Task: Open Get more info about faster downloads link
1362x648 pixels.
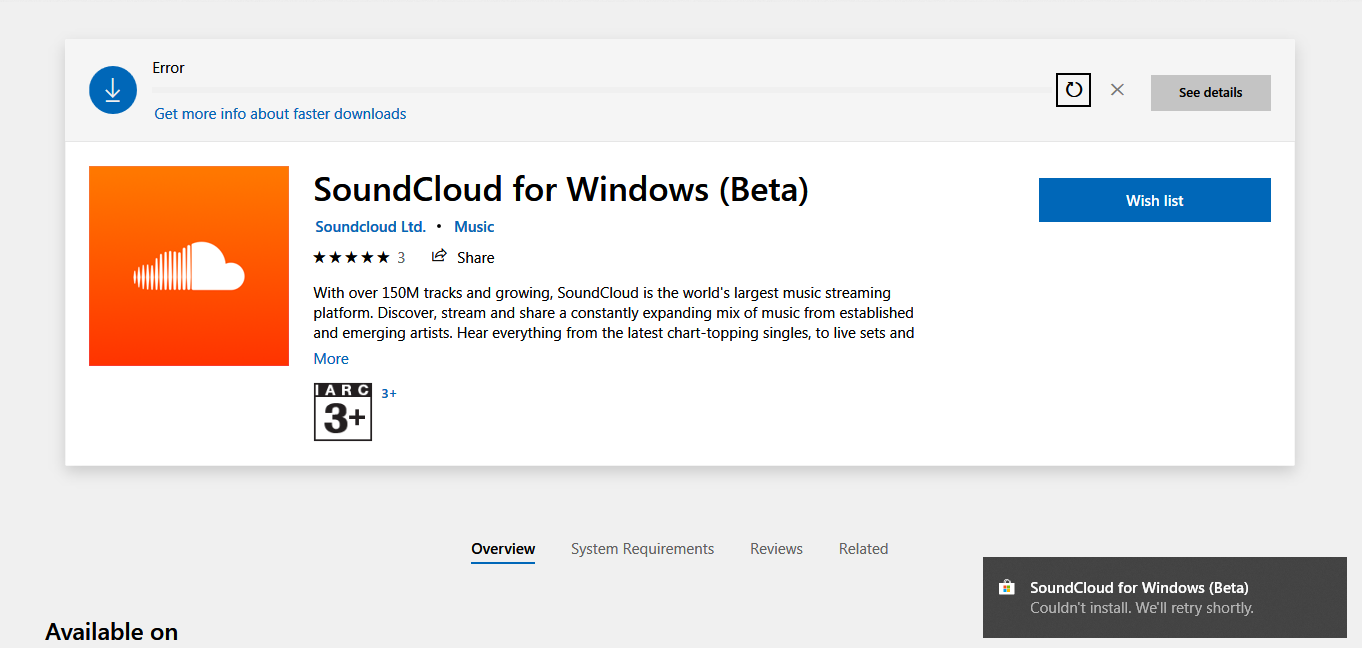Action: (x=280, y=114)
